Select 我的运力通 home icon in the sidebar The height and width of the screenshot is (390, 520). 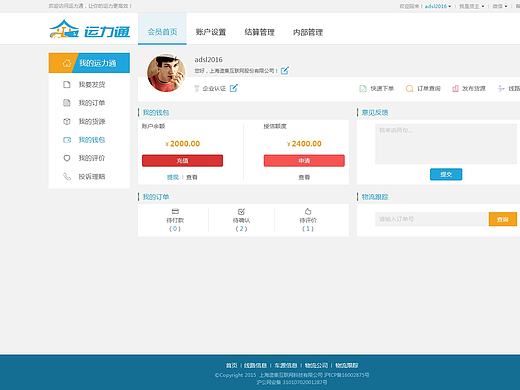point(67,63)
